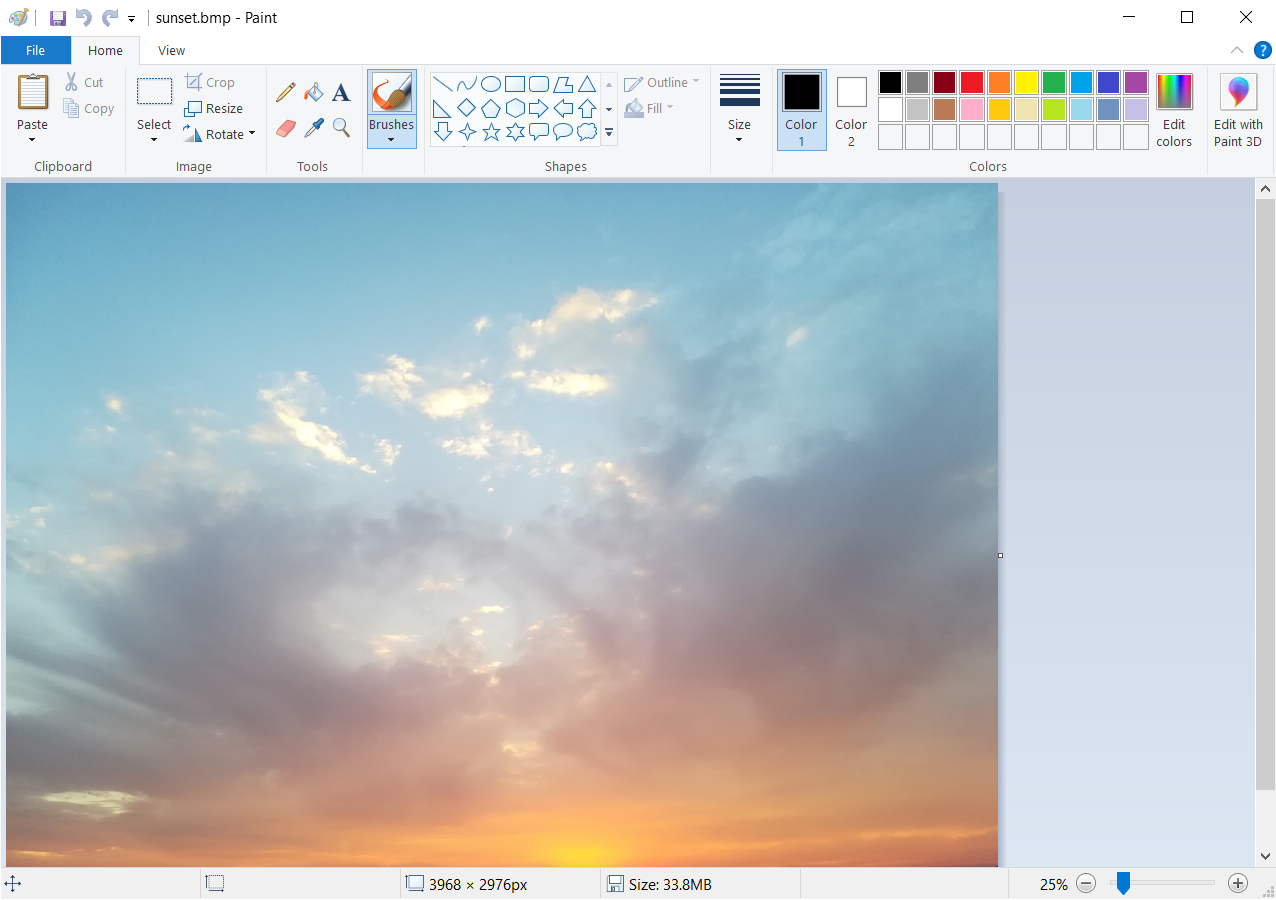Click the Save icon in title bar
This screenshot has width=1276, height=900.
coord(58,18)
